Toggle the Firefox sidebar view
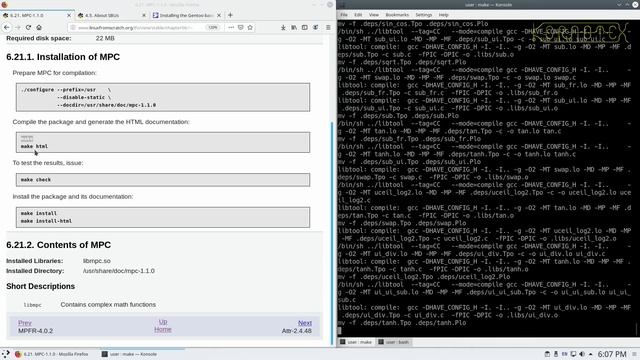Image resolution: width=640 pixels, height=360 pixels. 304,27
